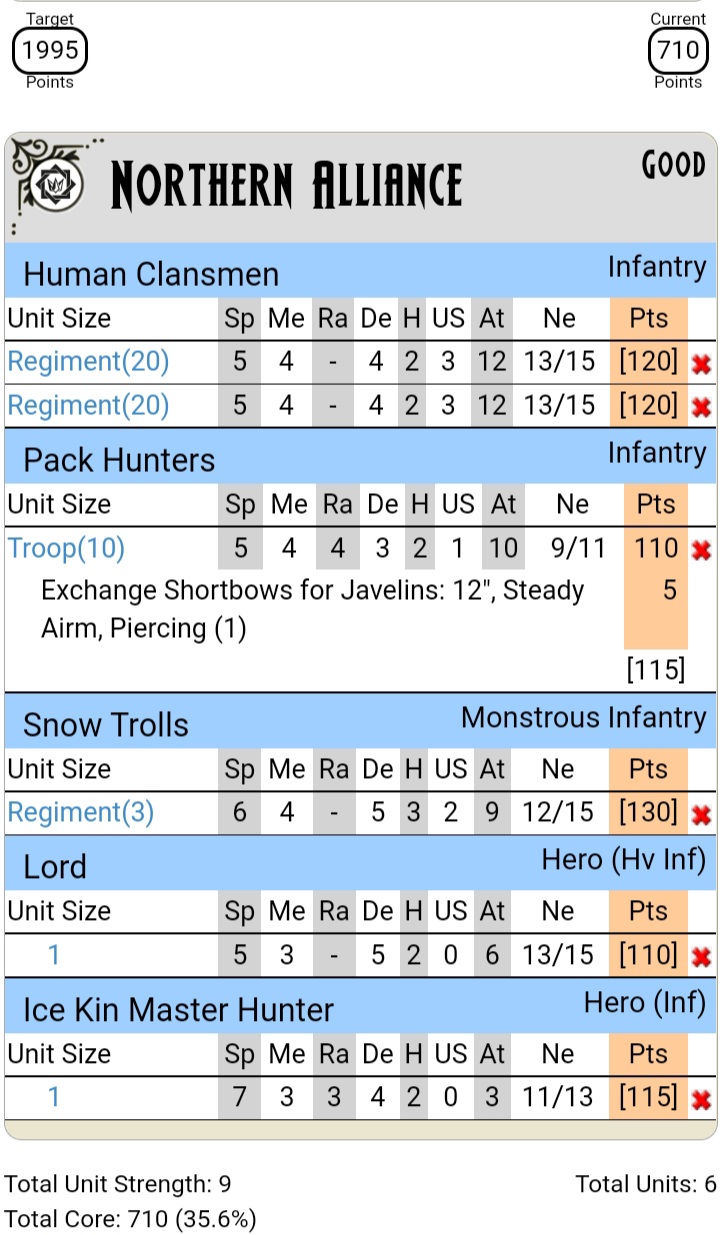The height and width of the screenshot is (1235, 720).
Task: Select Ice Kin Master Hunter size 1
Action: [54, 1098]
